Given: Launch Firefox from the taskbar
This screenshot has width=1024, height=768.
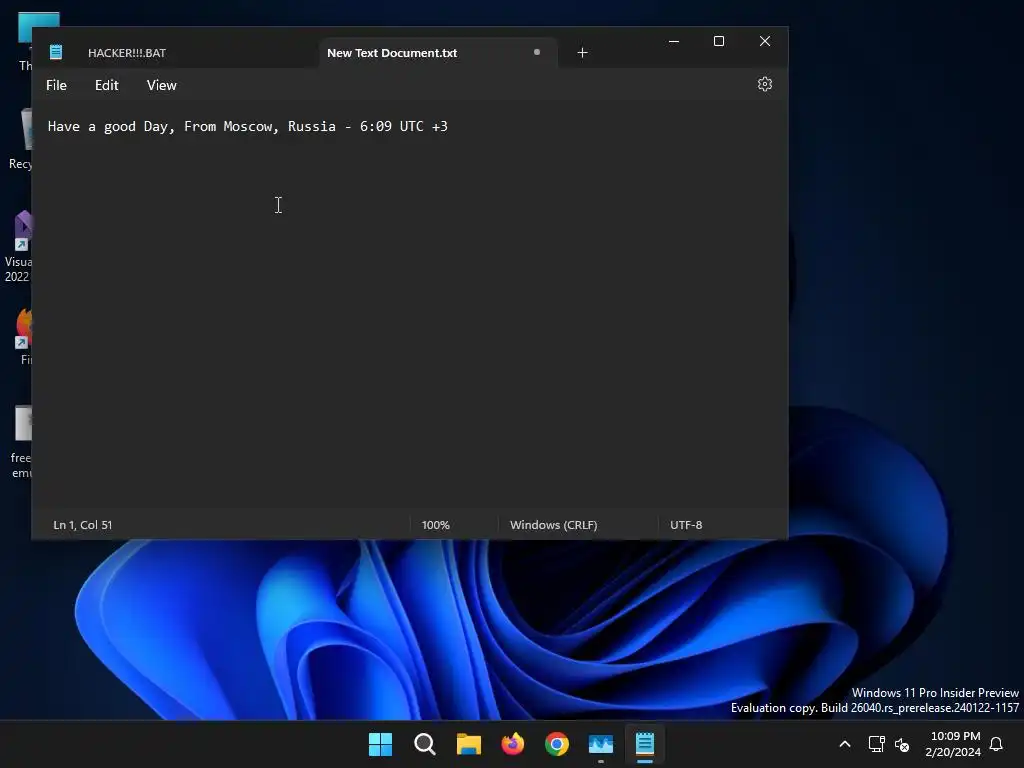Looking at the screenshot, I should pos(513,744).
